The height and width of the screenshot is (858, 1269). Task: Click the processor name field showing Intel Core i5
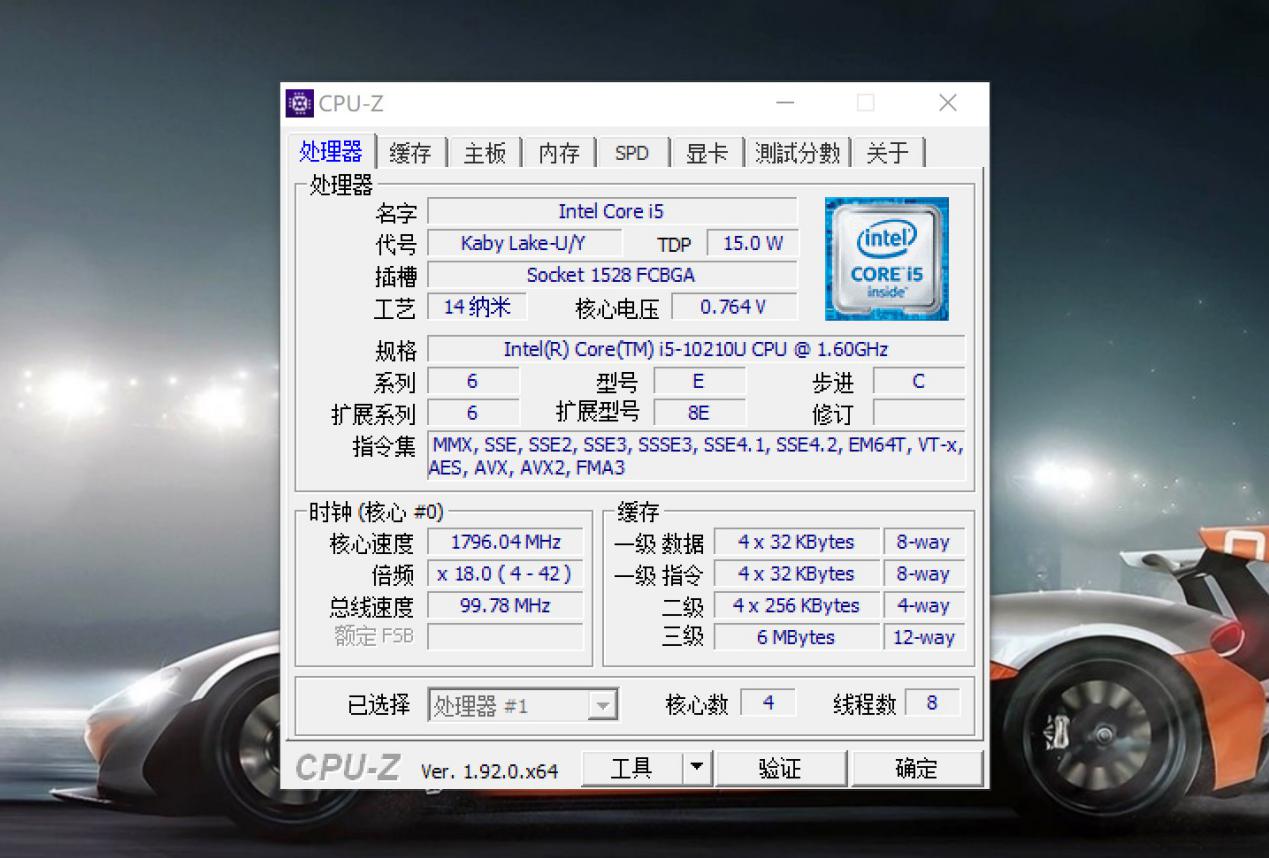coord(612,211)
